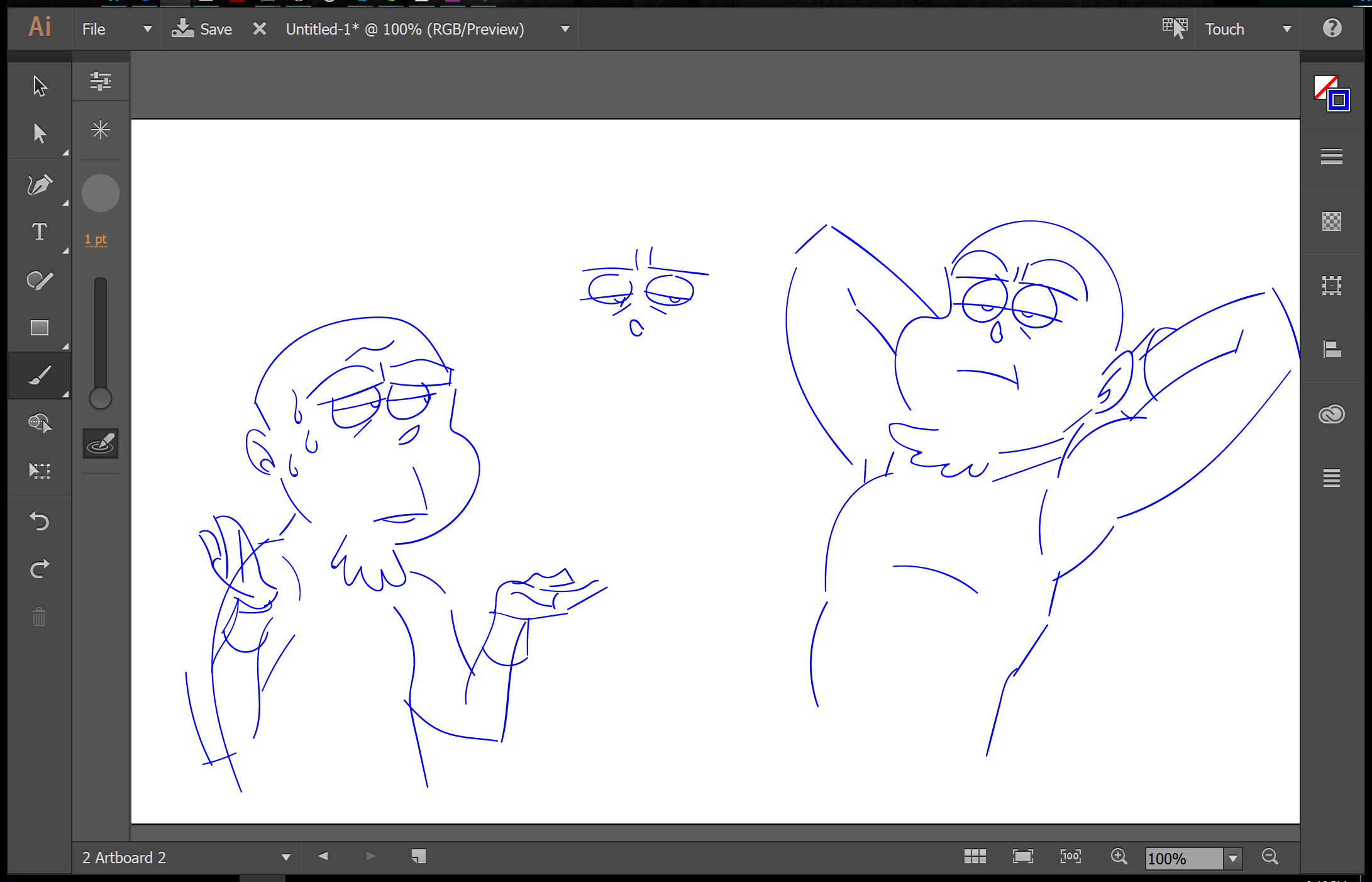Select the Paintbrush tool
Screen dimensions: 1372x882
(40, 376)
